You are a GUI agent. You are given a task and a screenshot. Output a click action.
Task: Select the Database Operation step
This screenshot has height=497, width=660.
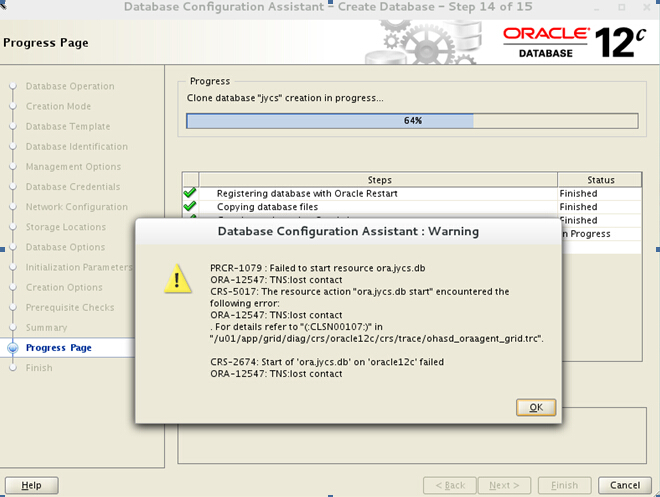click(70, 86)
